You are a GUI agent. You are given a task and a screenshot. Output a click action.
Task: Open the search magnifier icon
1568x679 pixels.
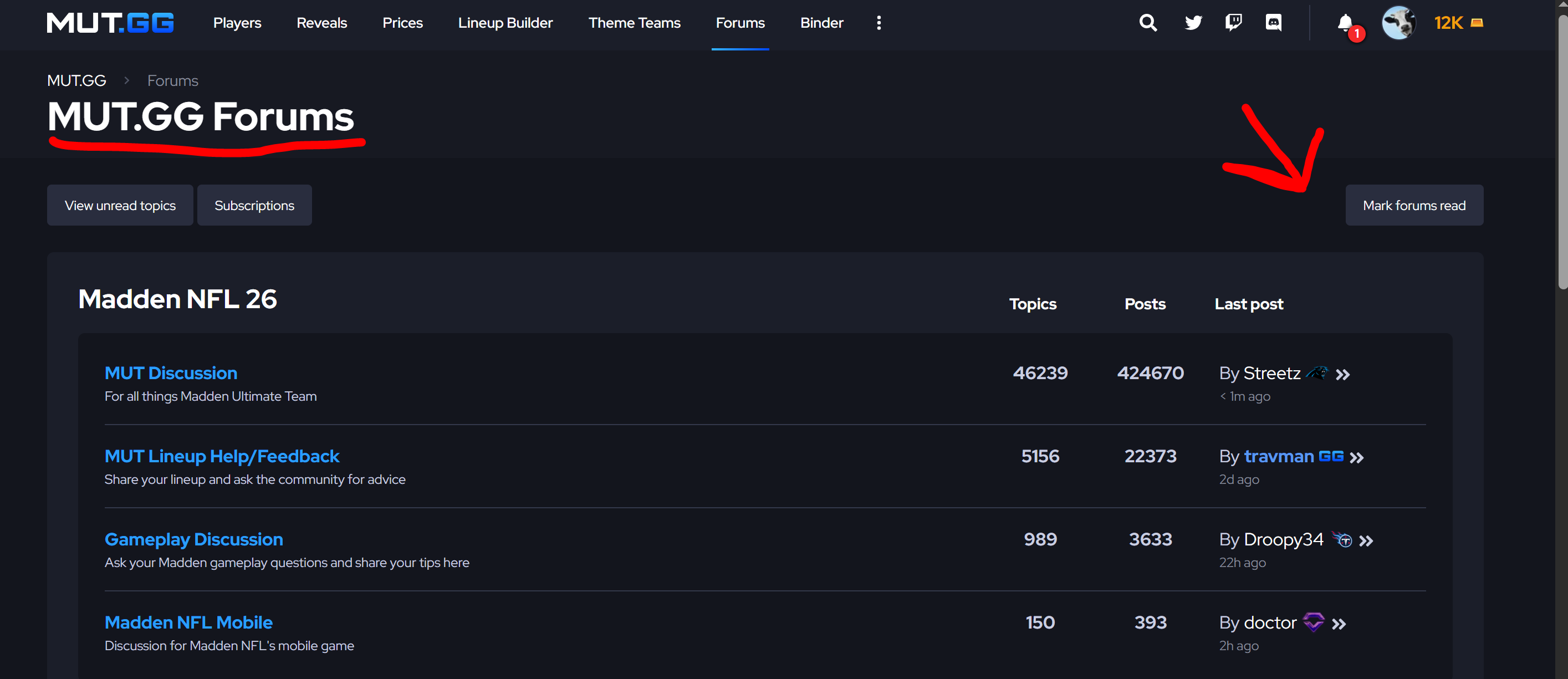click(1147, 23)
